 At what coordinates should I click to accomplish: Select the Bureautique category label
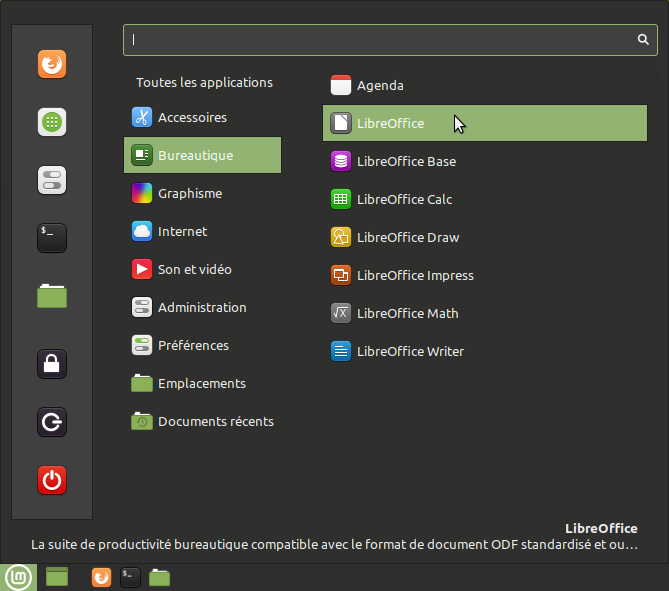point(195,155)
